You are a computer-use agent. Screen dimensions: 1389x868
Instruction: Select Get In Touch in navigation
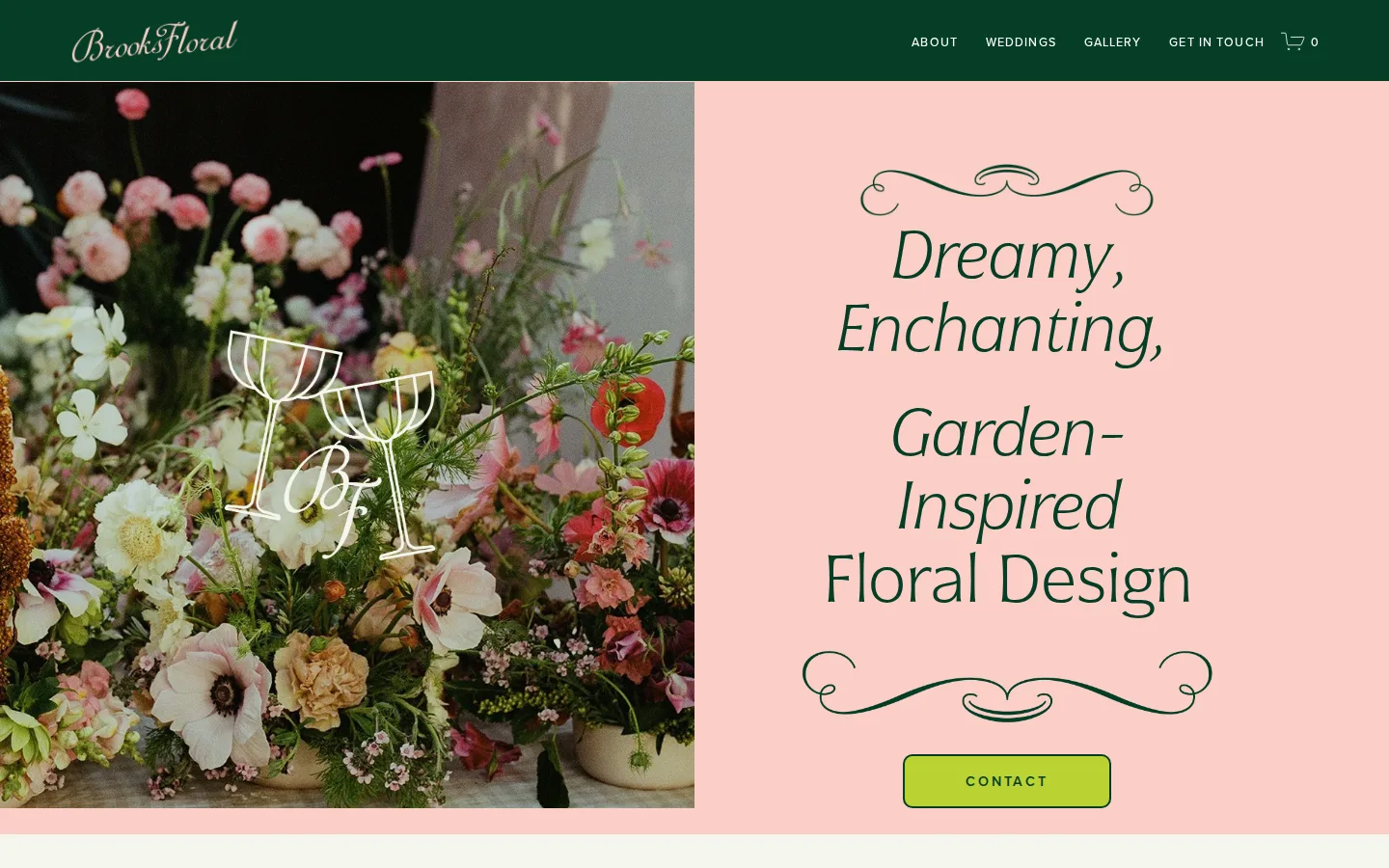click(1216, 42)
